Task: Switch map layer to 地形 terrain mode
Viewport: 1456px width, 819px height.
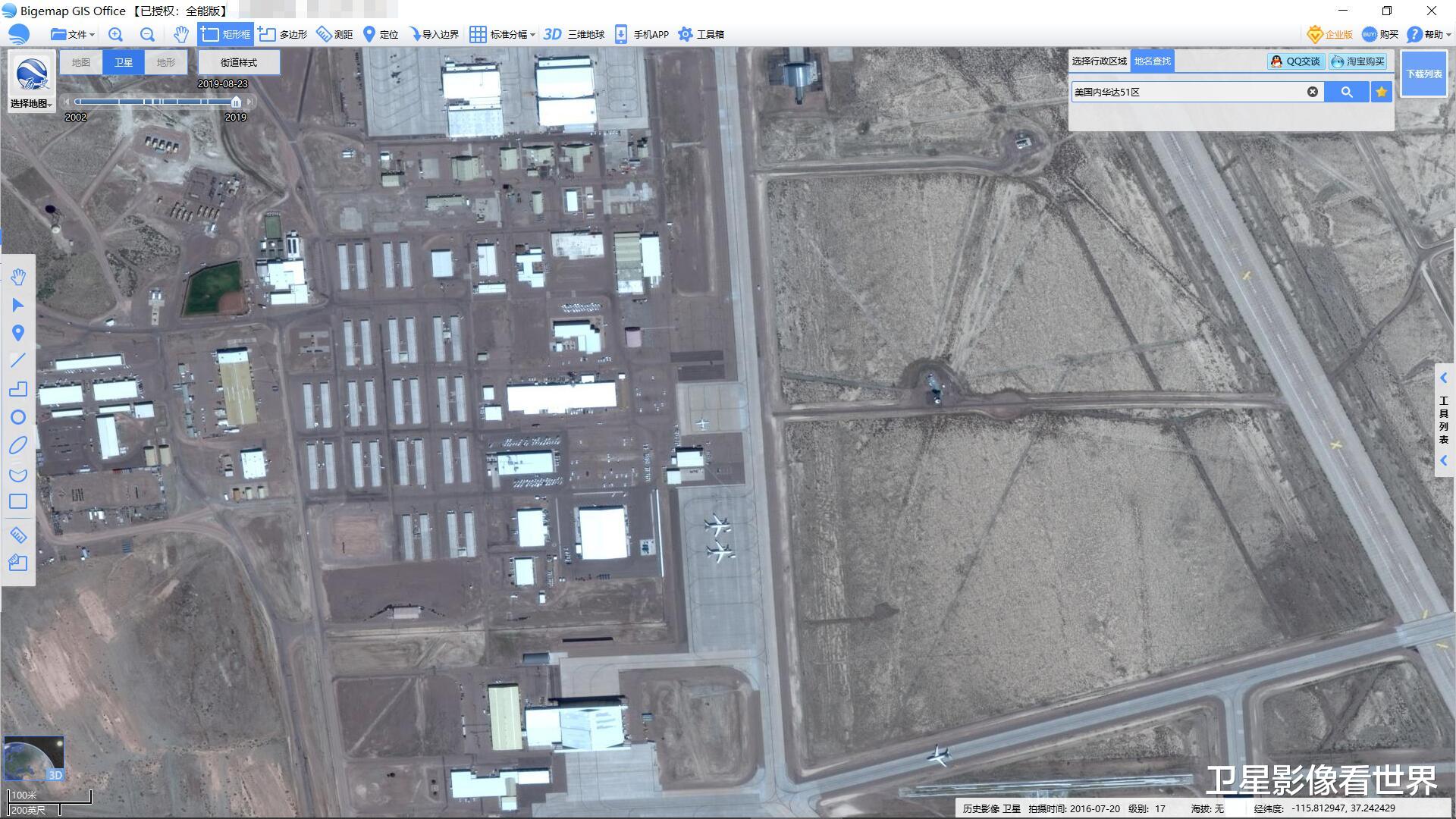Action: (x=166, y=62)
